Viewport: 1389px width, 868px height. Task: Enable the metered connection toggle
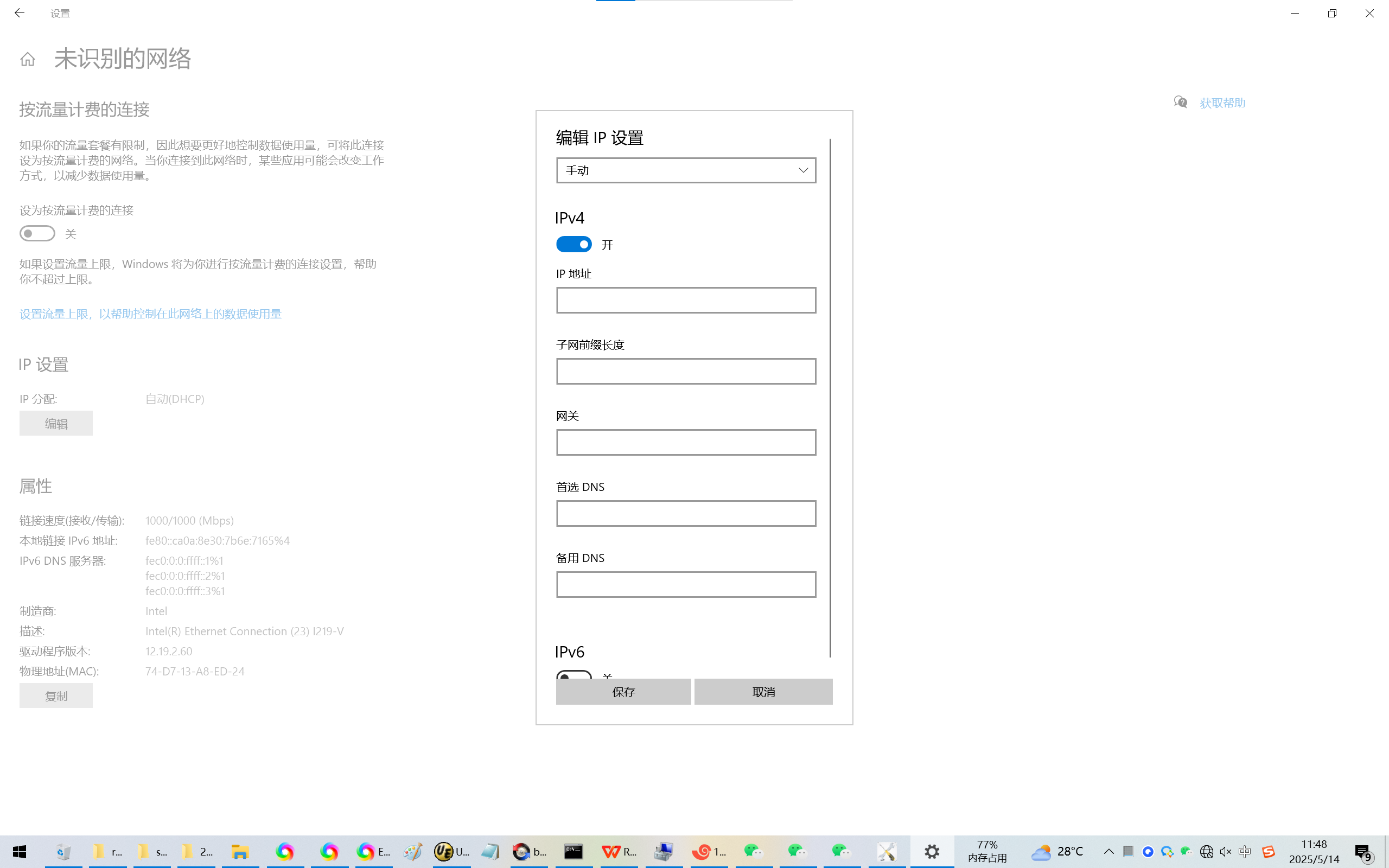pos(37,234)
